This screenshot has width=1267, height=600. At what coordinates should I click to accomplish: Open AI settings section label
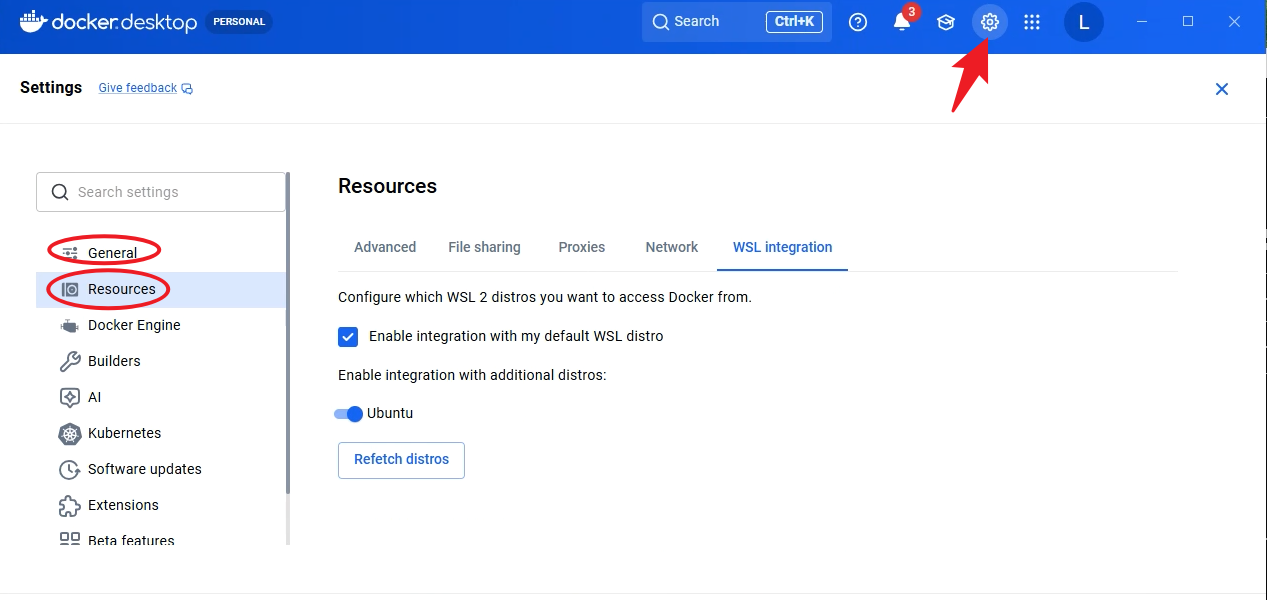point(94,397)
